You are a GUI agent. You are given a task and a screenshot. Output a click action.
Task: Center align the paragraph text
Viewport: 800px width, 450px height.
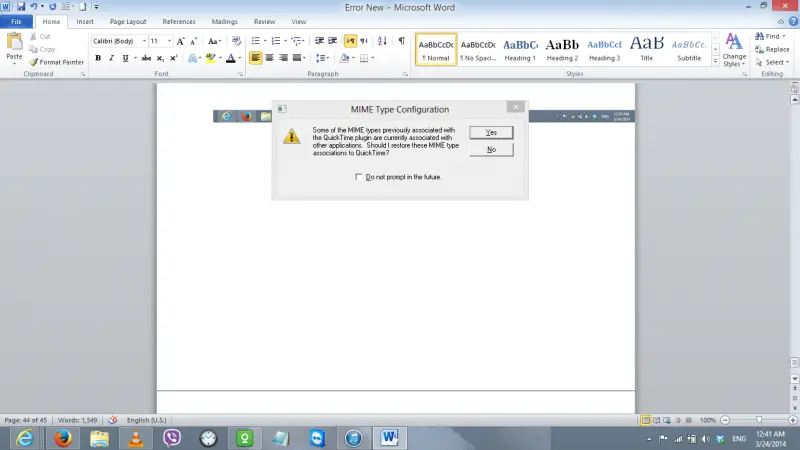coord(269,58)
